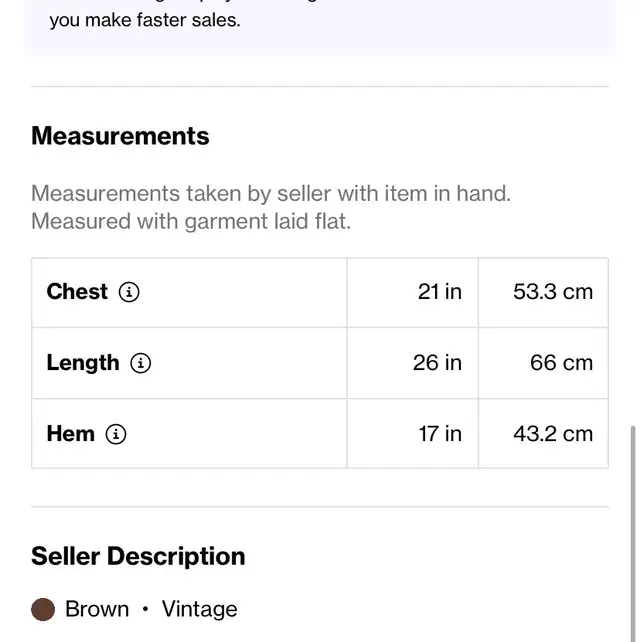Click the Vintage tag text
640x642 pixels.
pos(199,609)
